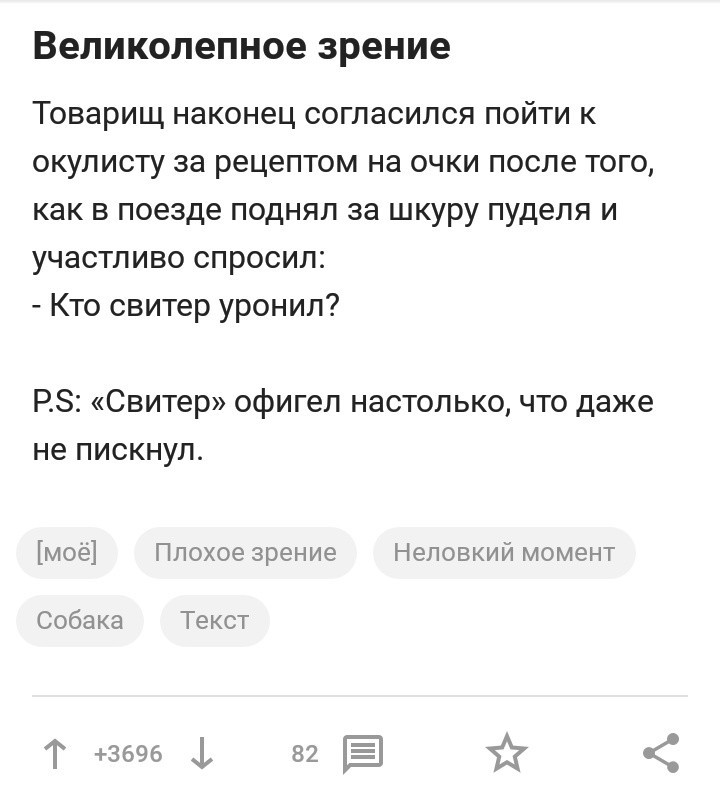Click the P.S. paragraph about «Свитер»
This screenshot has width=720, height=806.
pyautogui.click(x=343, y=426)
